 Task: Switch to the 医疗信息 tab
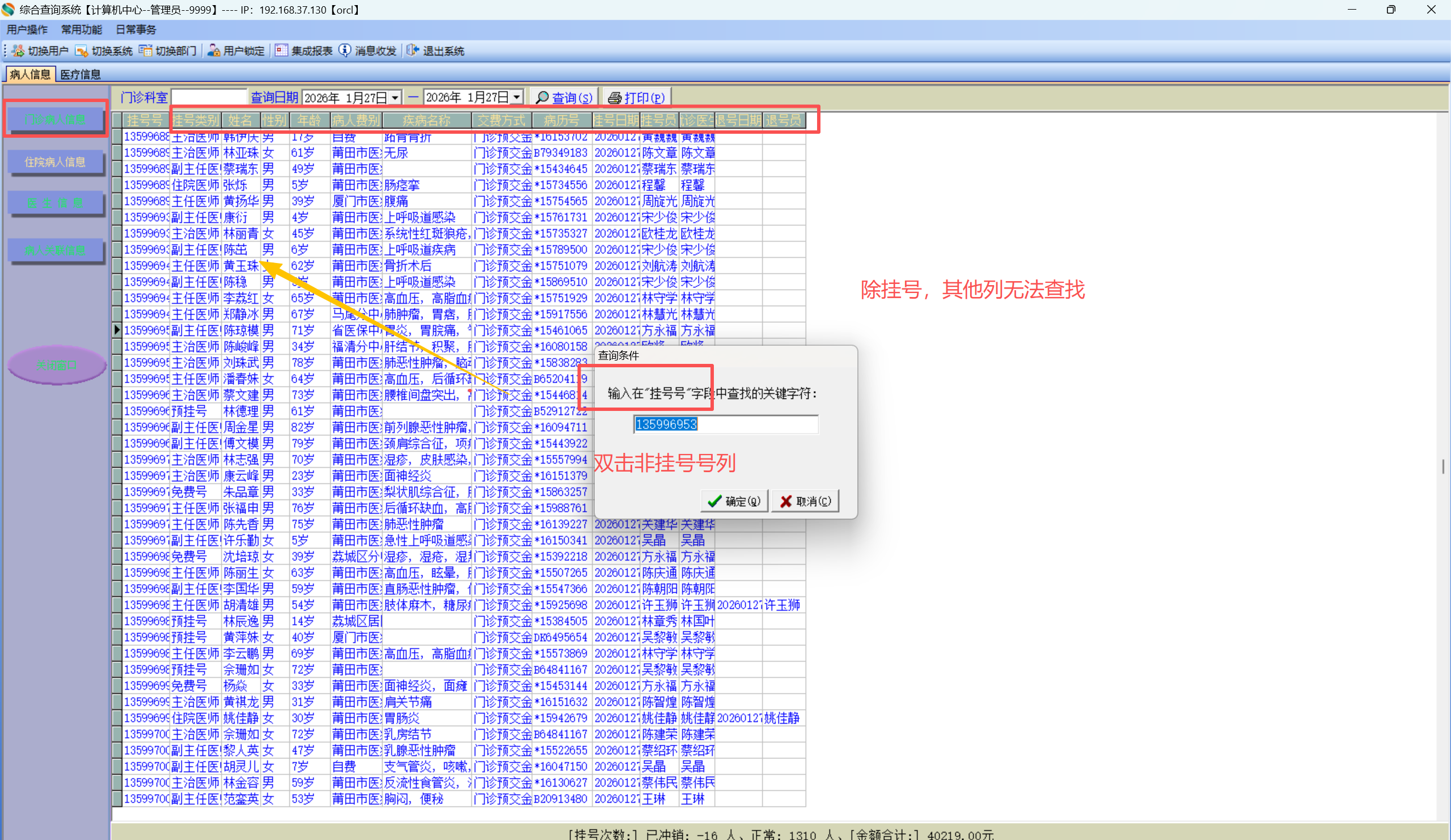tap(80, 74)
